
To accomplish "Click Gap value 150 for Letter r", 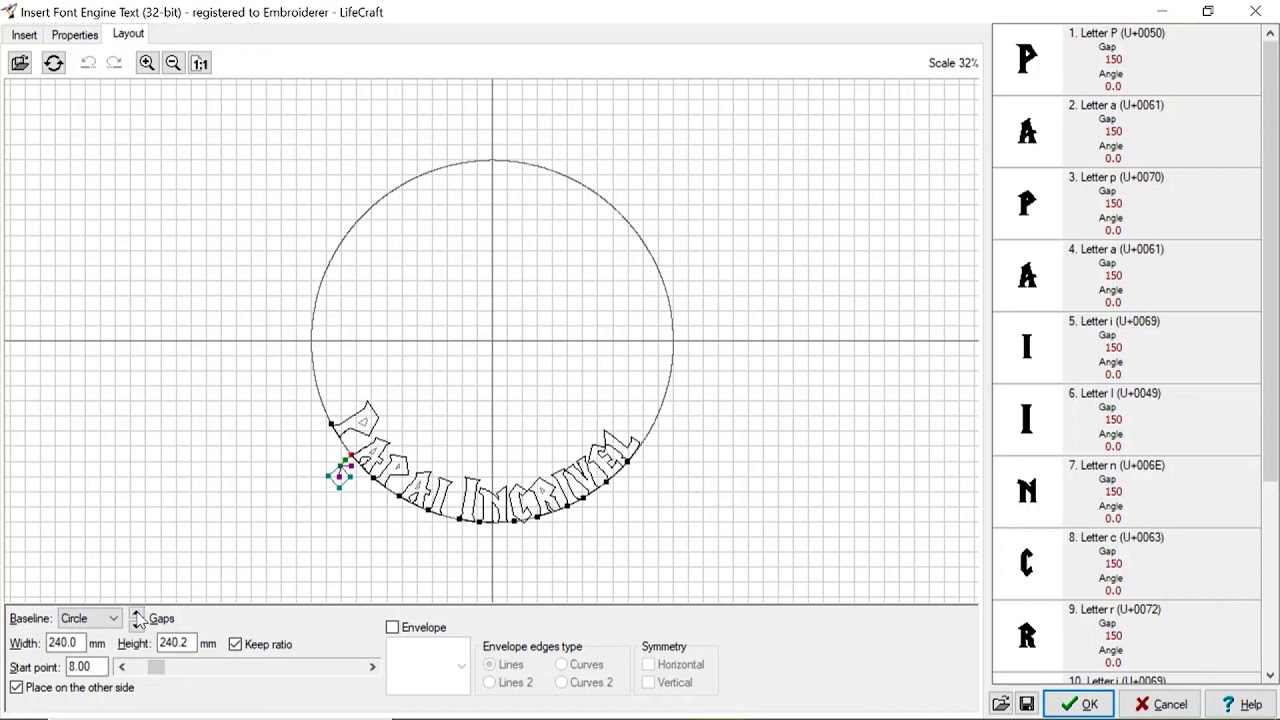I will pos(1113,636).
